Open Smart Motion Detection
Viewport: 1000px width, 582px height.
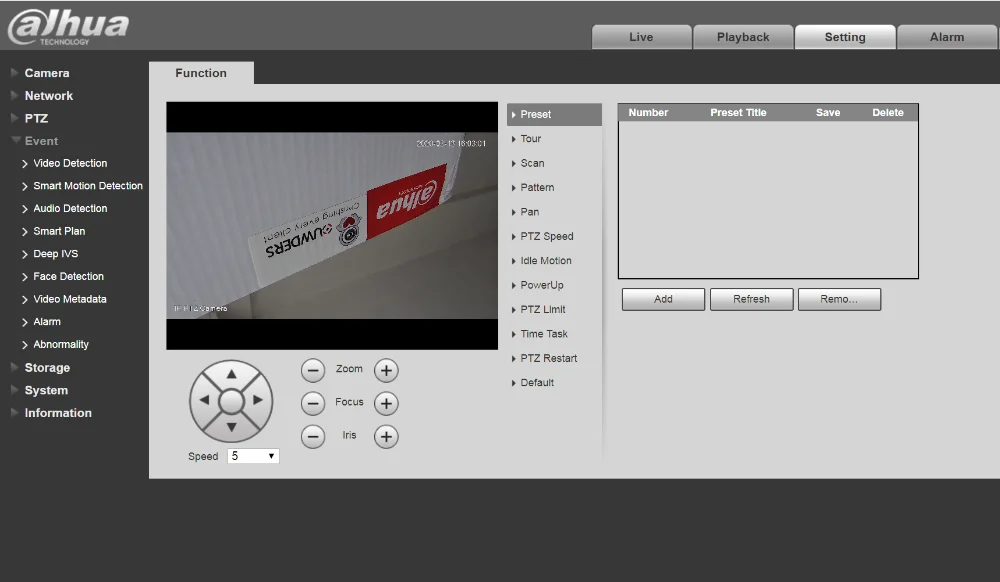coord(87,186)
